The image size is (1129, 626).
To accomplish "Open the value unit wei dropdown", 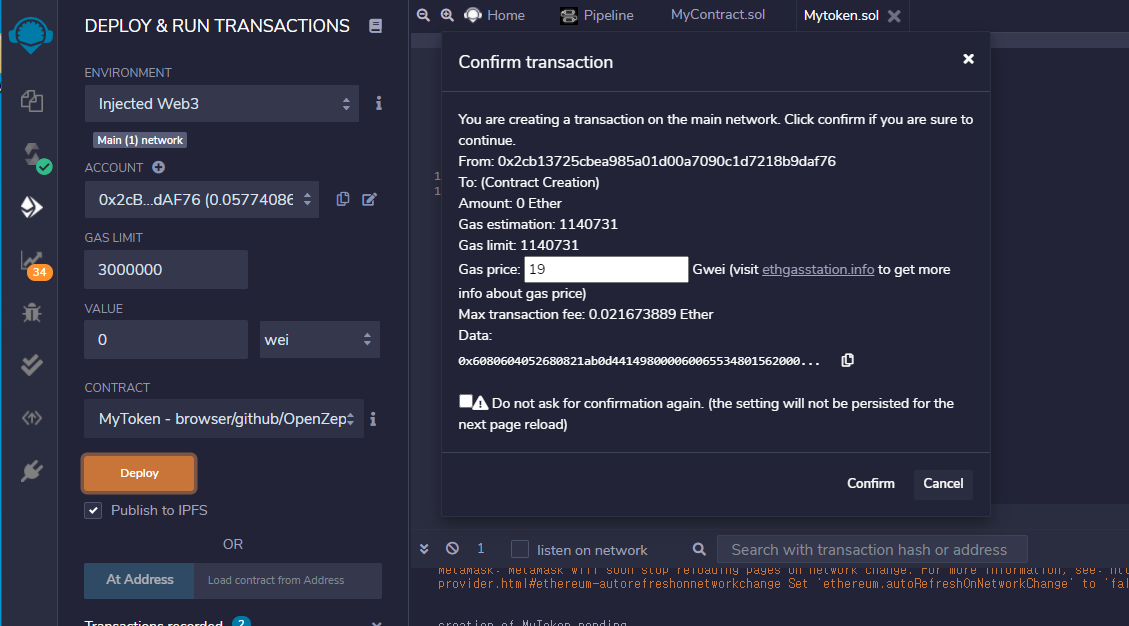I will coord(320,339).
